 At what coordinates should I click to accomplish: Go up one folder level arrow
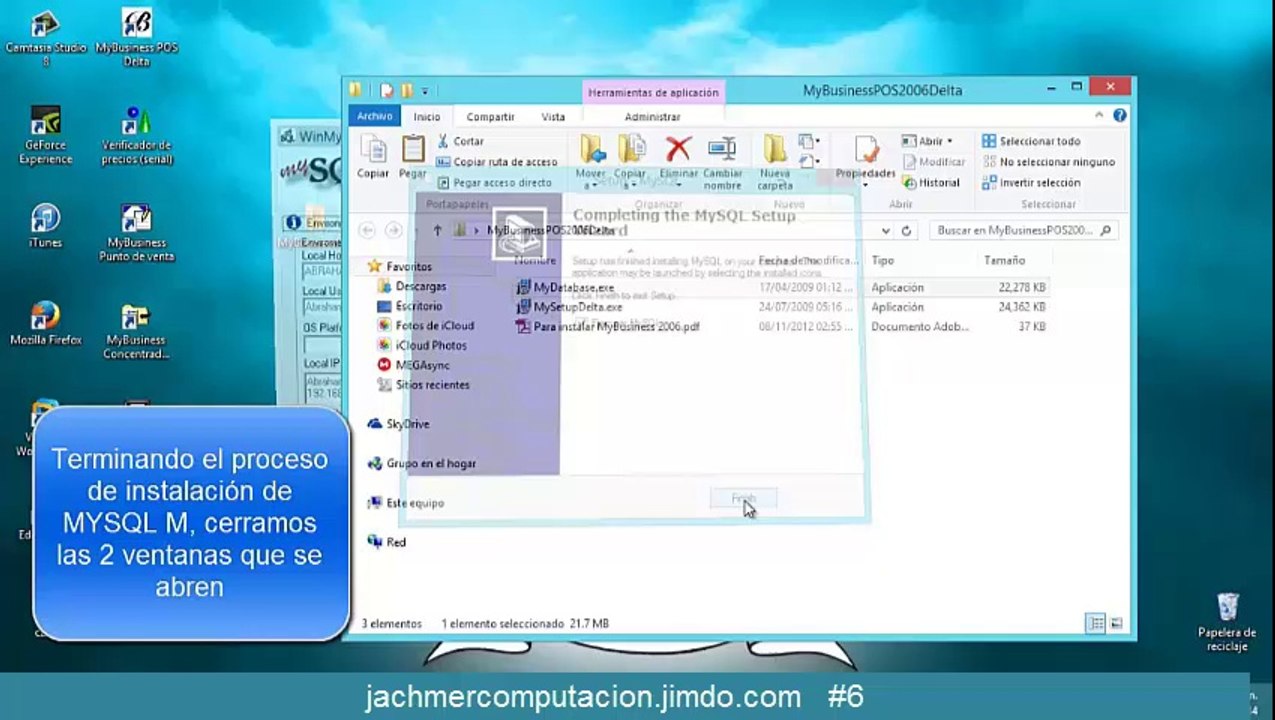point(437,230)
